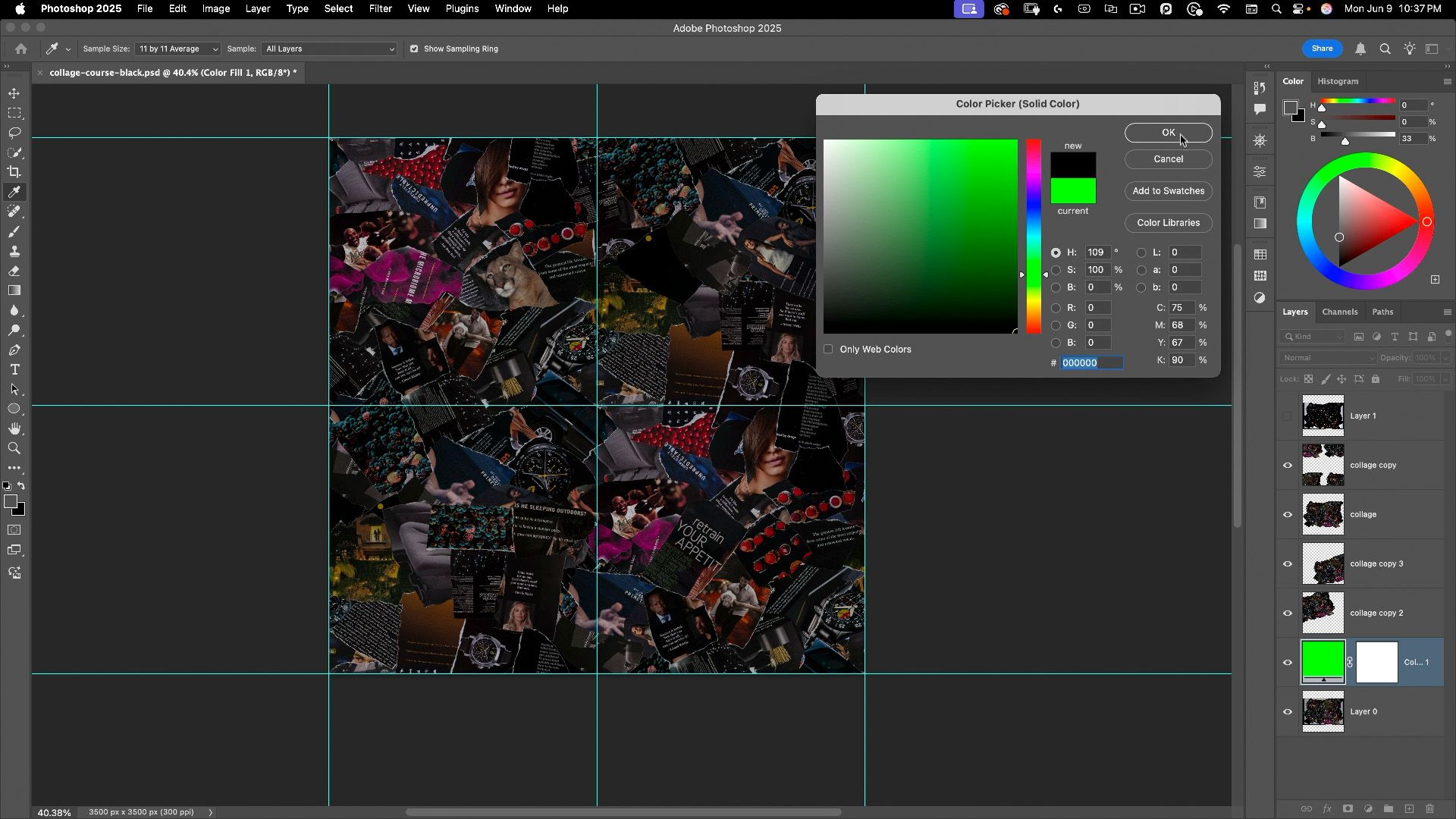Select the Hand tool
Screen dimensions: 1456x819
tap(14, 428)
